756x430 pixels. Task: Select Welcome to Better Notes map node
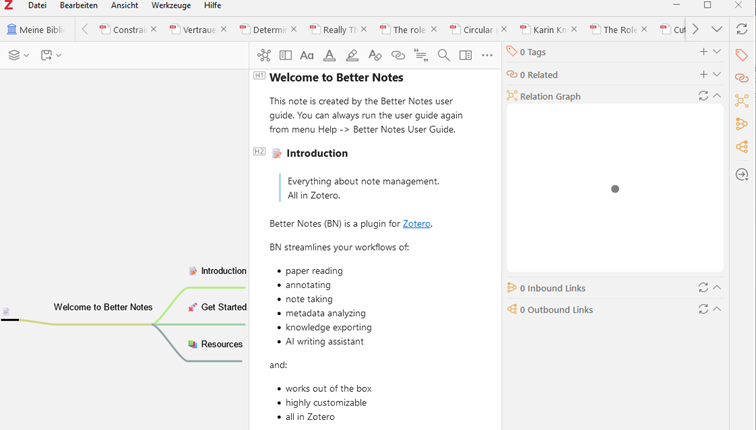click(103, 307)
